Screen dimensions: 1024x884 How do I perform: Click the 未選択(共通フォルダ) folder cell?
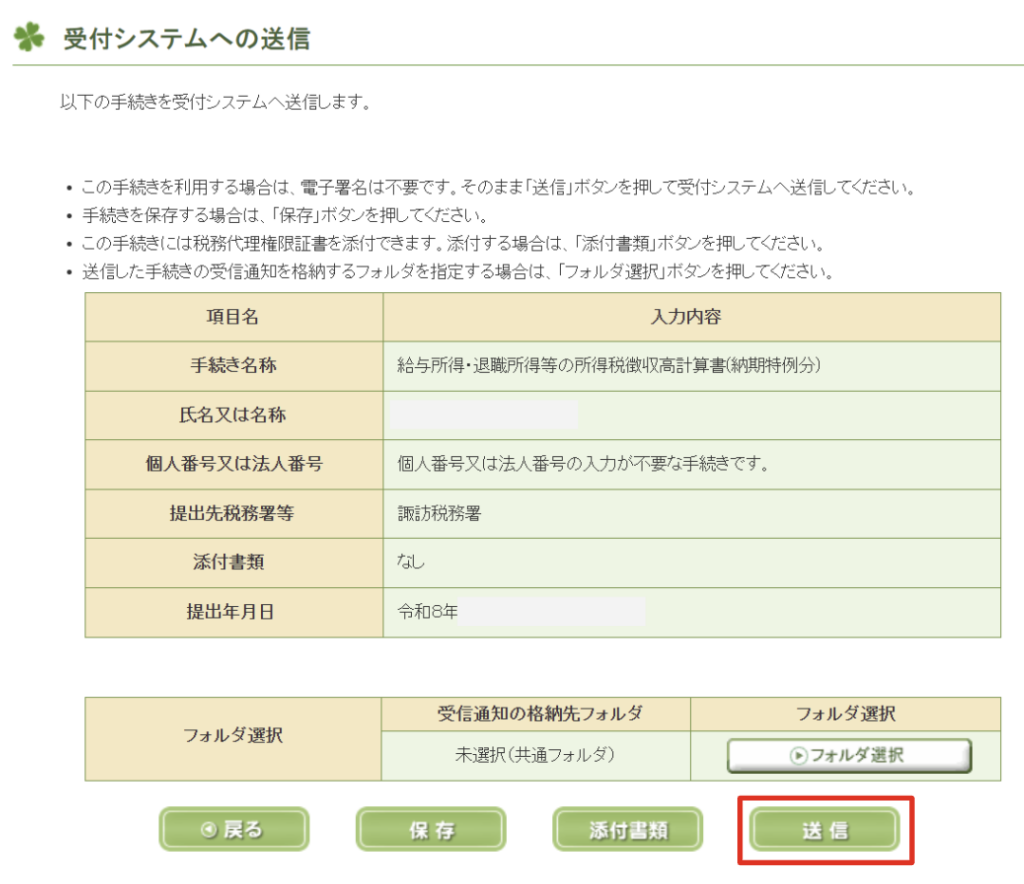click(x=536, y=755)
